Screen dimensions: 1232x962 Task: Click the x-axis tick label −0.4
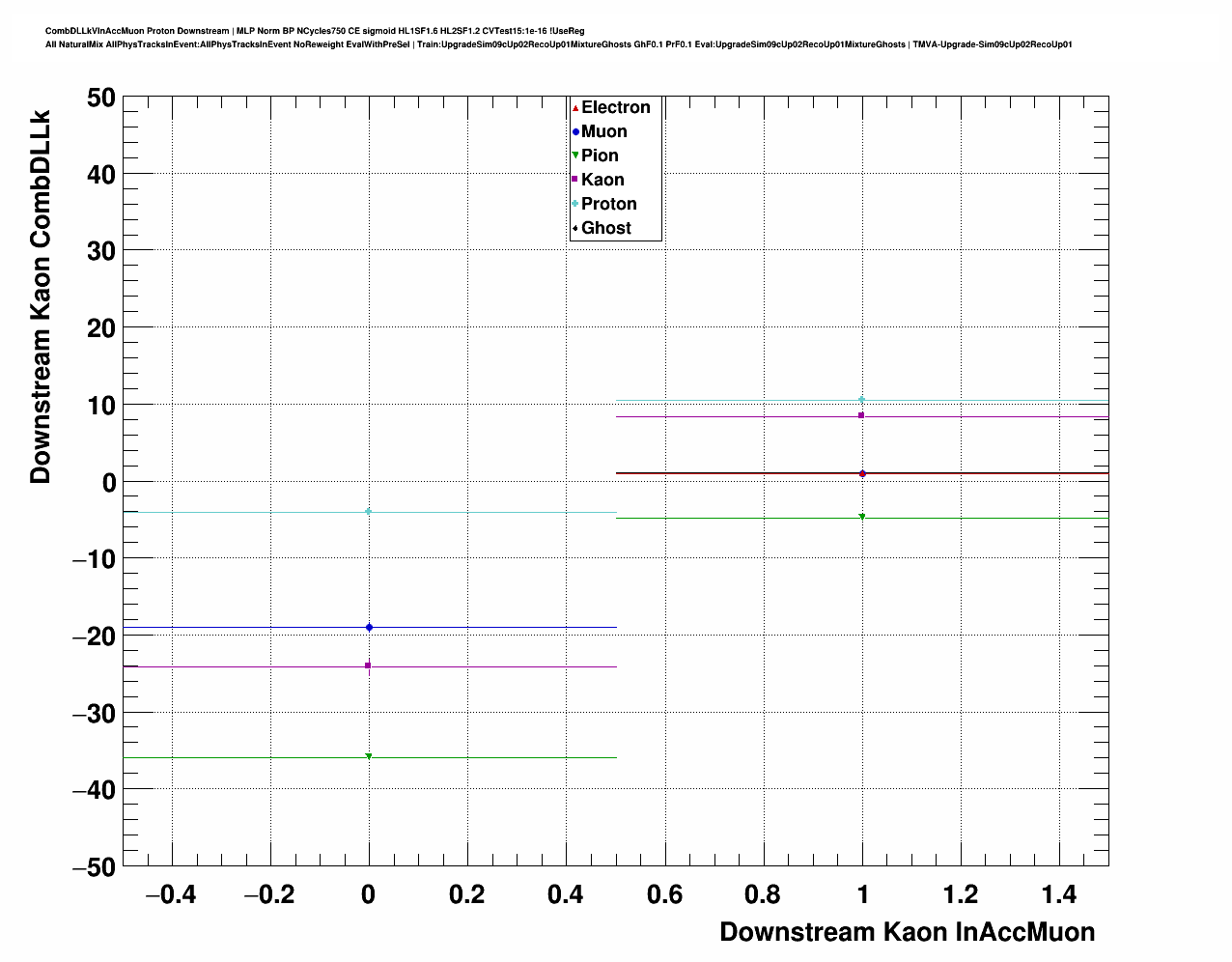pos(170,895)
